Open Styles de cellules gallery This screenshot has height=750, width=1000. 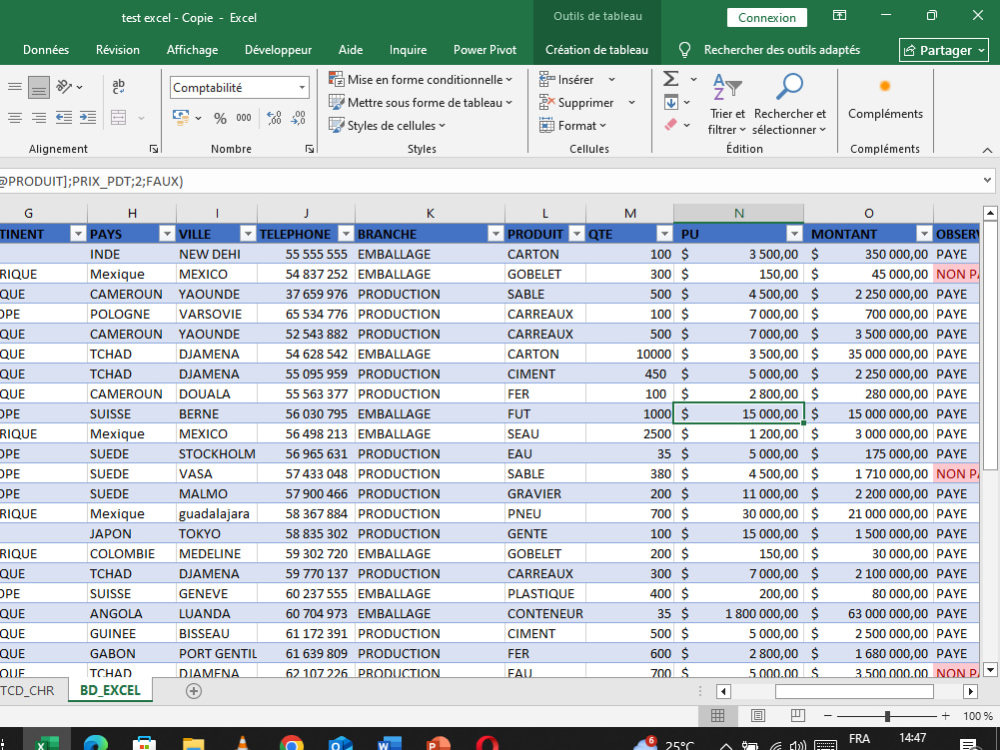pos(386,126)
